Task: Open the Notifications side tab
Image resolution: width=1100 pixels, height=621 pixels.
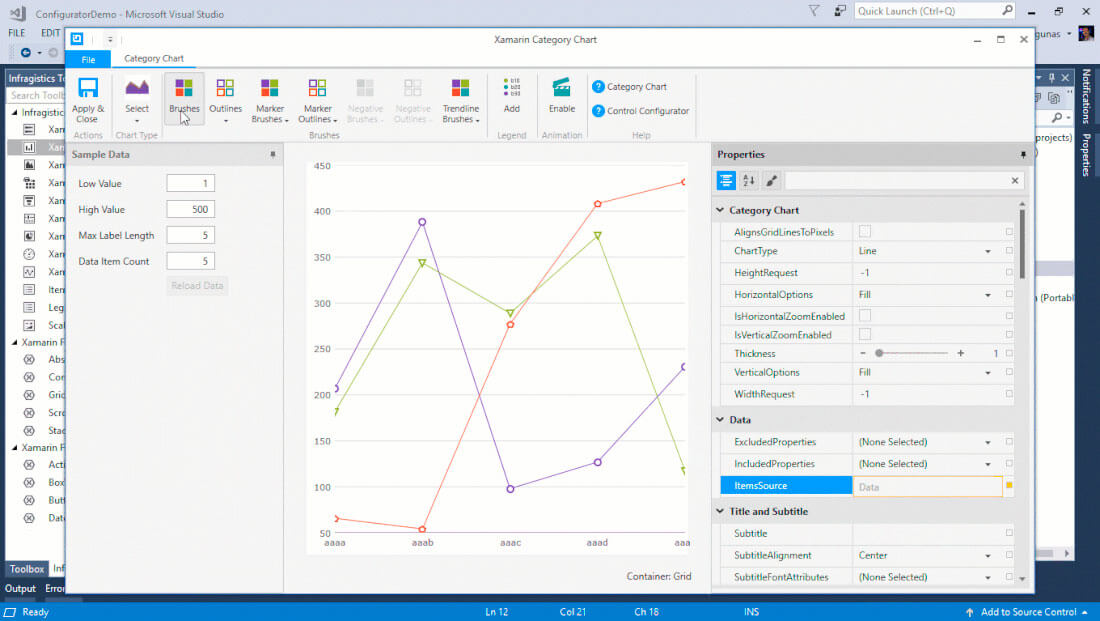Action: click(1086, 96)
